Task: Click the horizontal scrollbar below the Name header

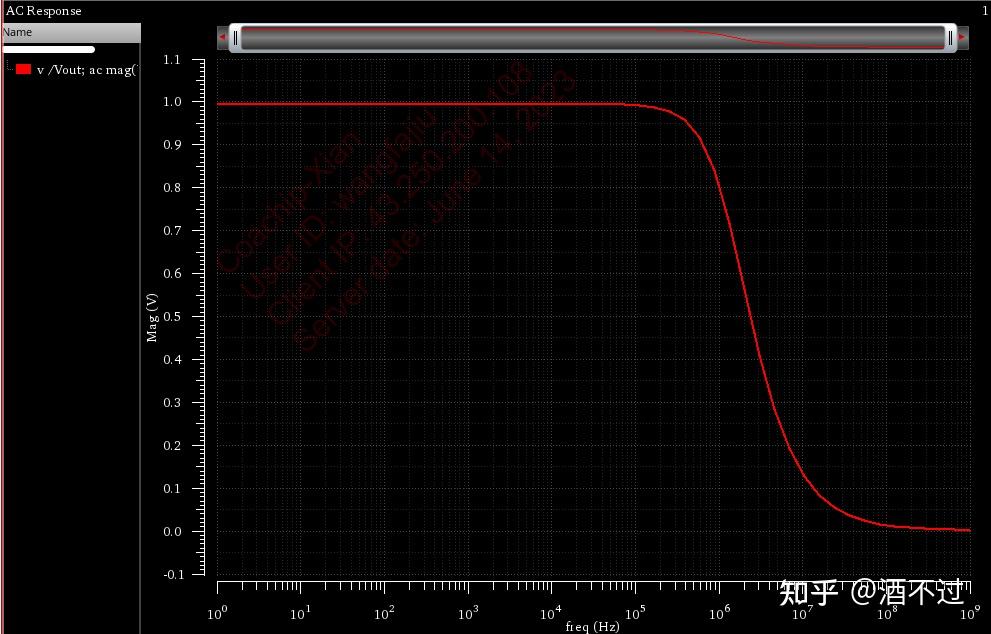Action: (x=48, y=48)
